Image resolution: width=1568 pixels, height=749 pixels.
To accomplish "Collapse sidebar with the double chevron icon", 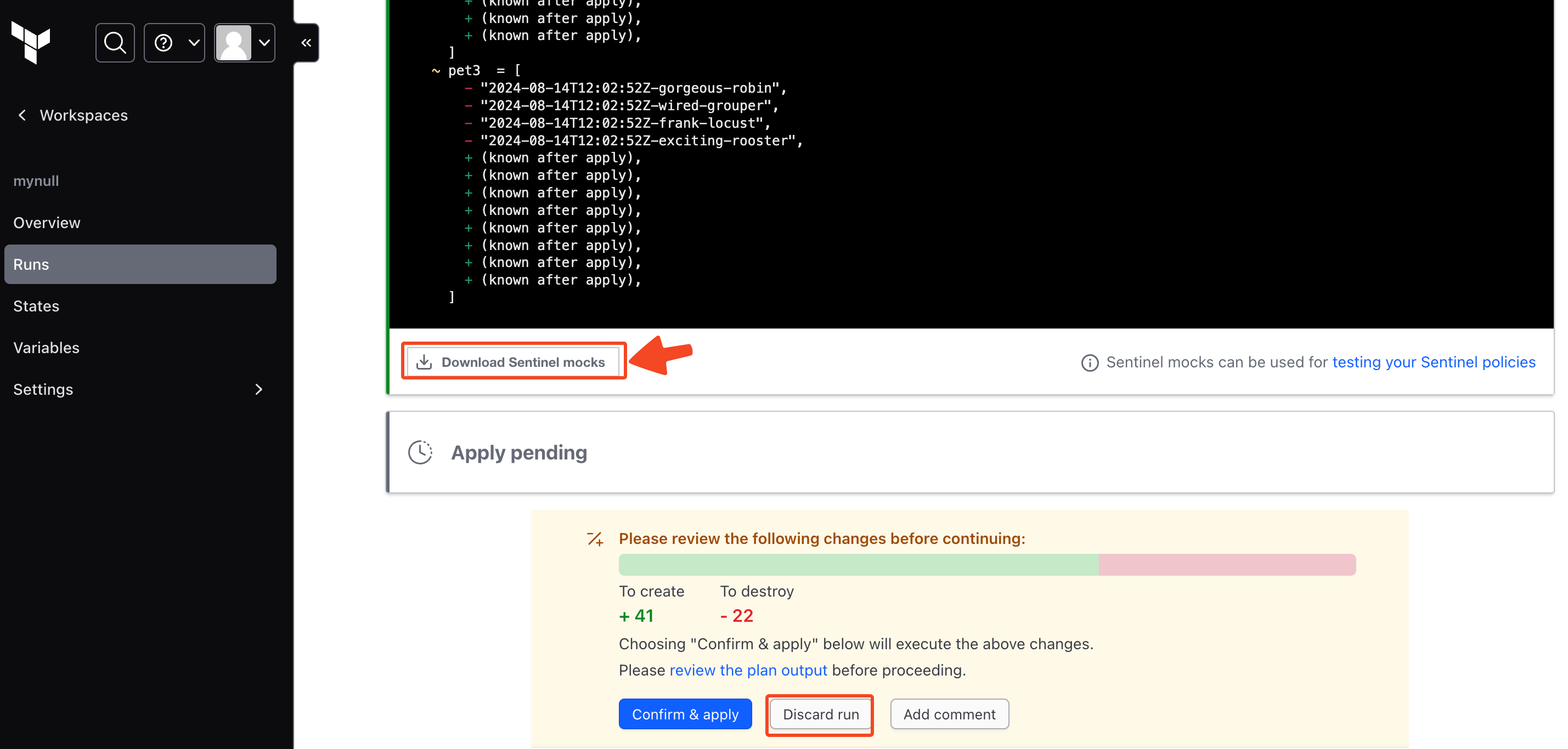I will point(306,43).
